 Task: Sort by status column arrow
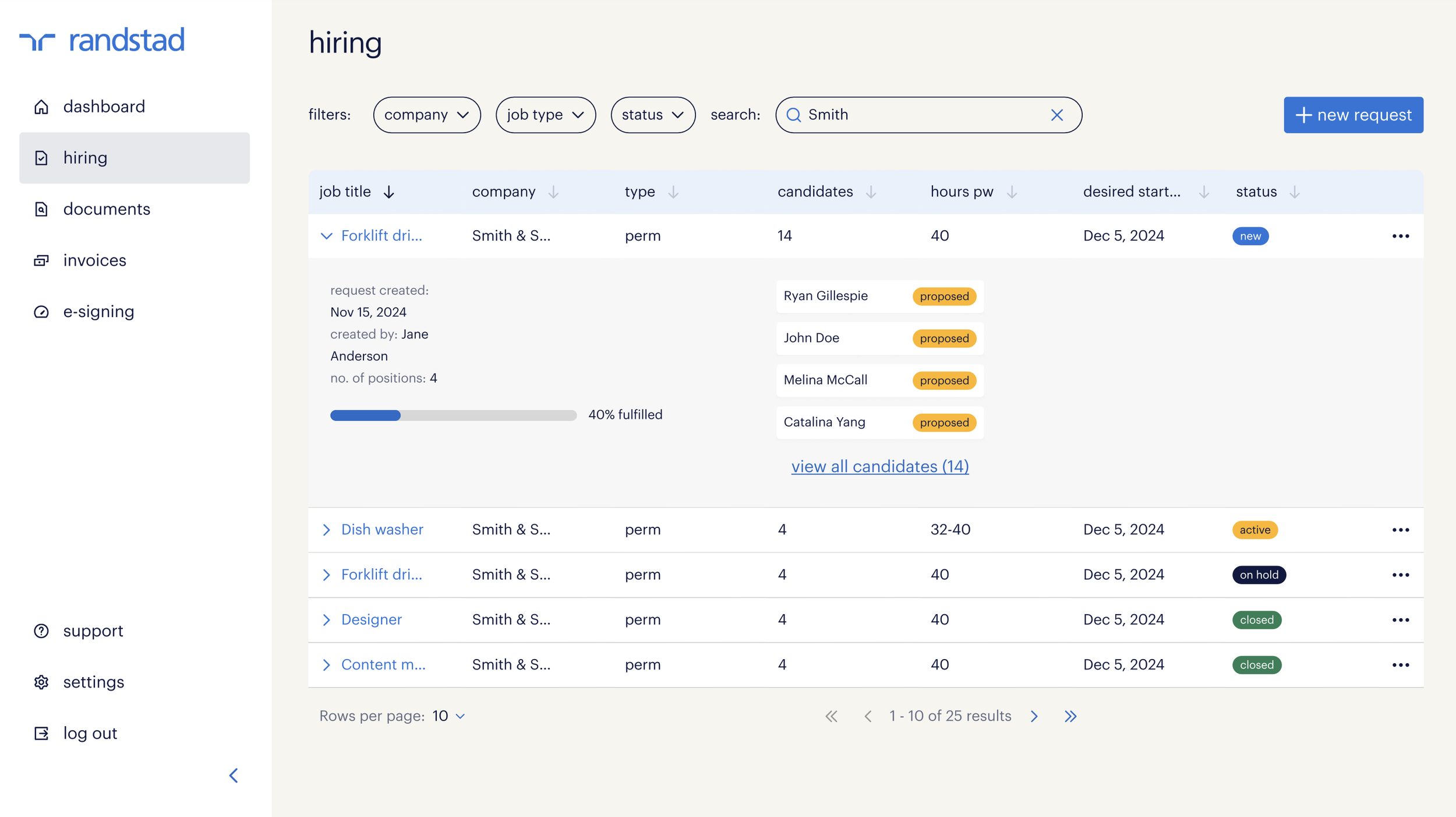point(1294,192)
